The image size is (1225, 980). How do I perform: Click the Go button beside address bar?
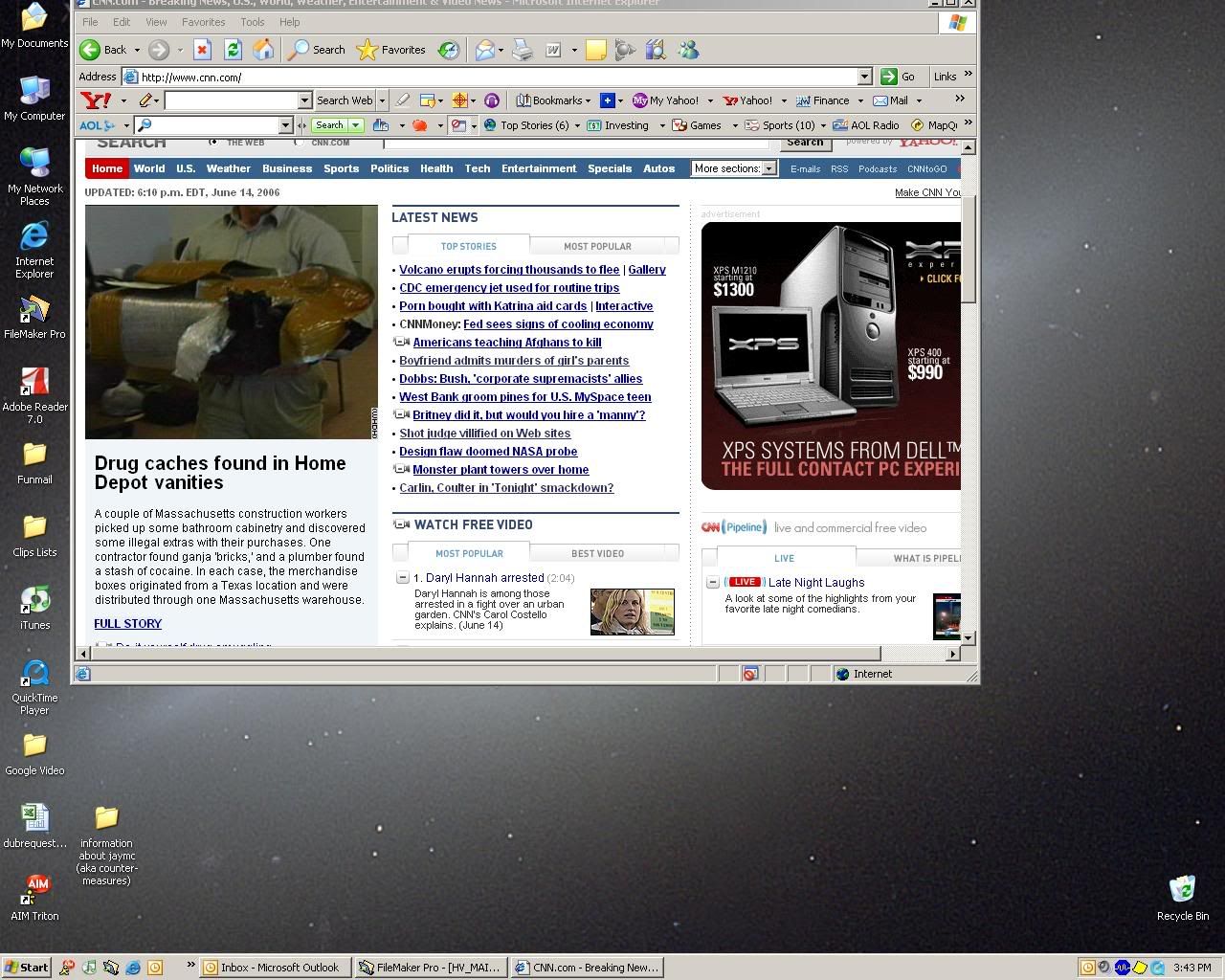pyautogui.click(x=898, y=77)
